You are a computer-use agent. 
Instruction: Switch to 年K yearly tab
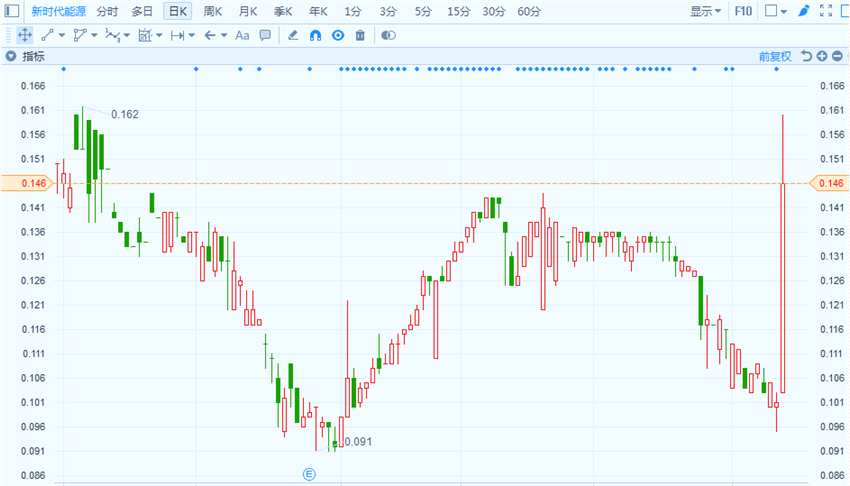pyautogui.click(x=318, y=11)
